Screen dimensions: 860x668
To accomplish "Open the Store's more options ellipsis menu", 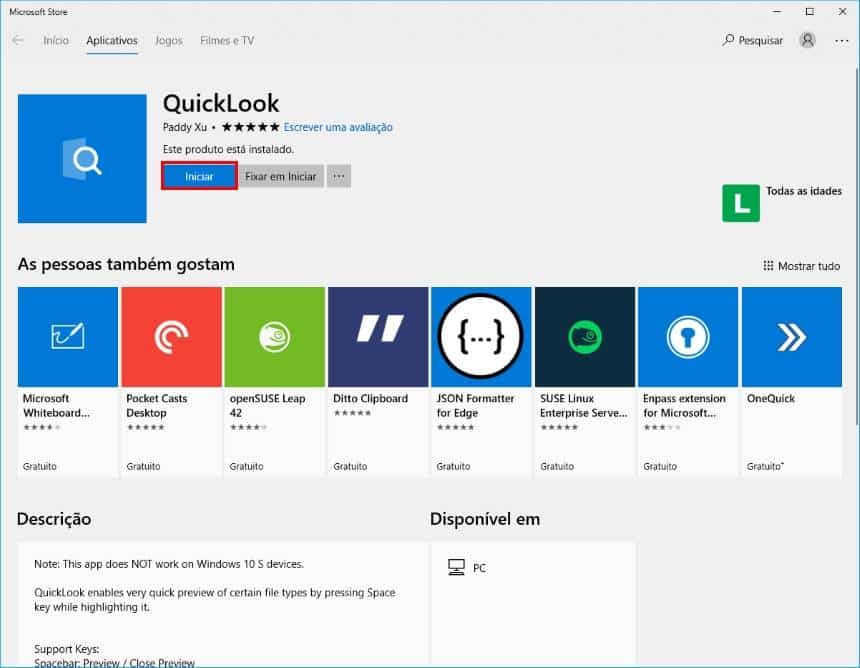I will coord(841,41).
